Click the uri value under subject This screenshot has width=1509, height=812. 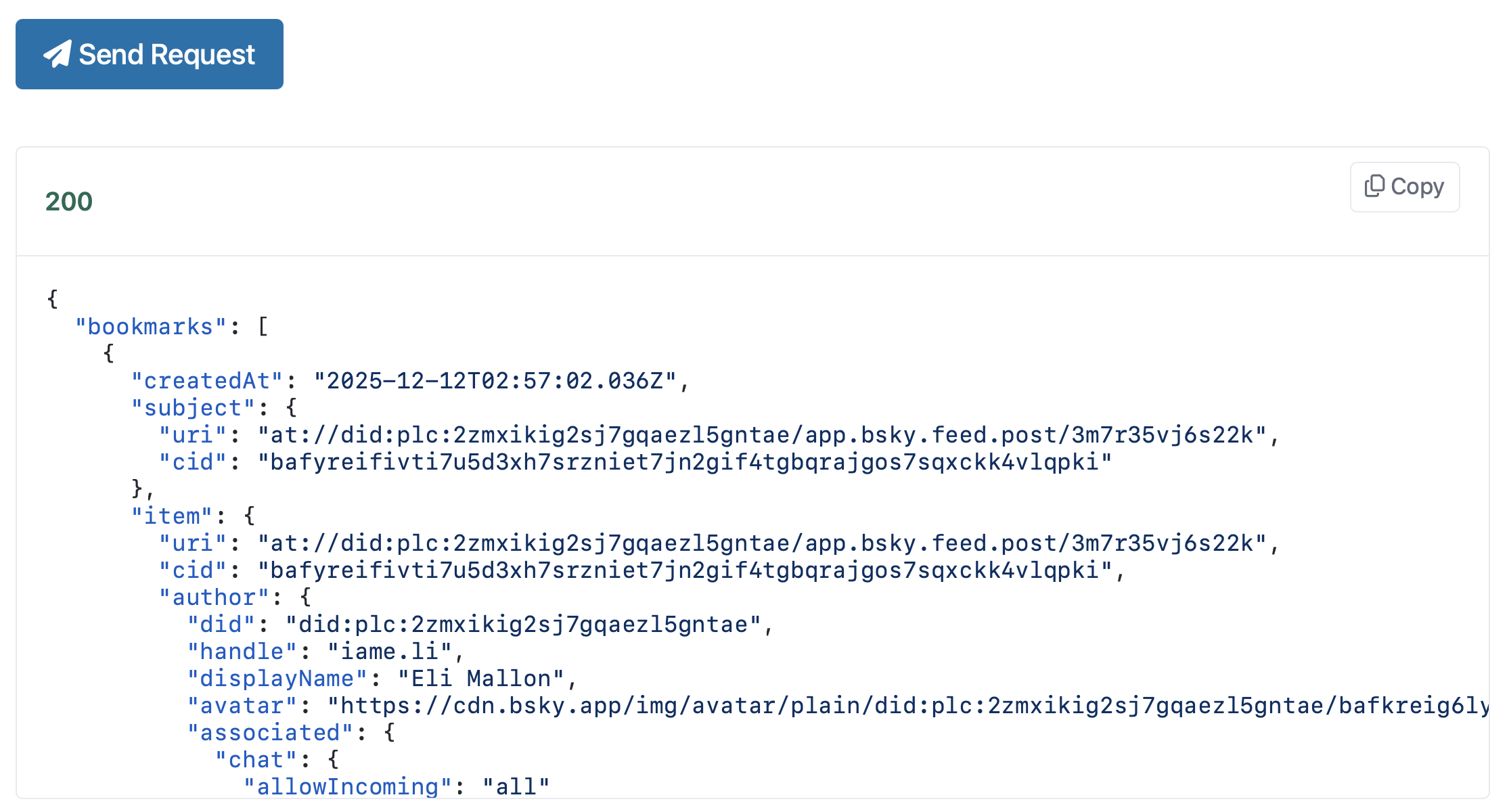[762, 435]
